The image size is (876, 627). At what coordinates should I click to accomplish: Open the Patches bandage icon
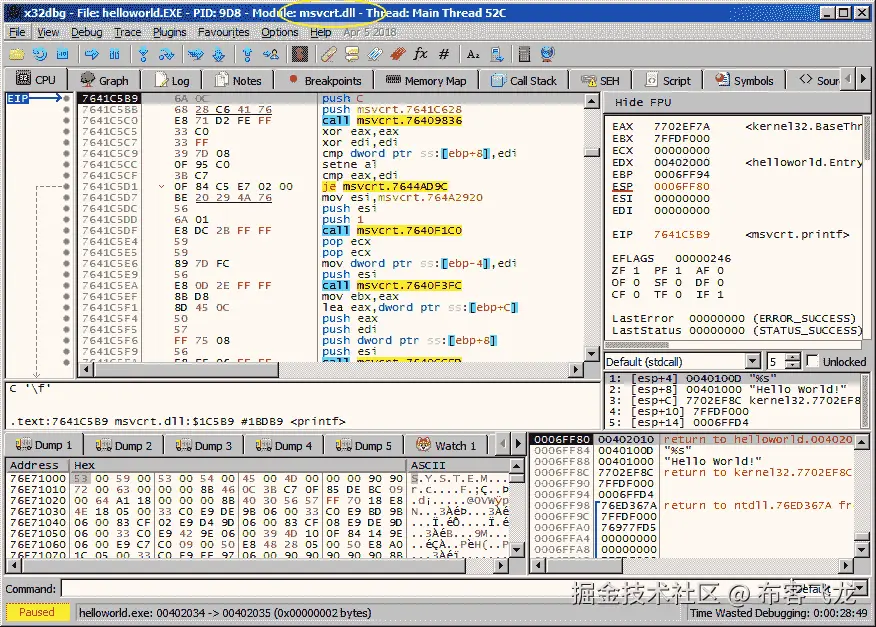[x=327, y=54]
